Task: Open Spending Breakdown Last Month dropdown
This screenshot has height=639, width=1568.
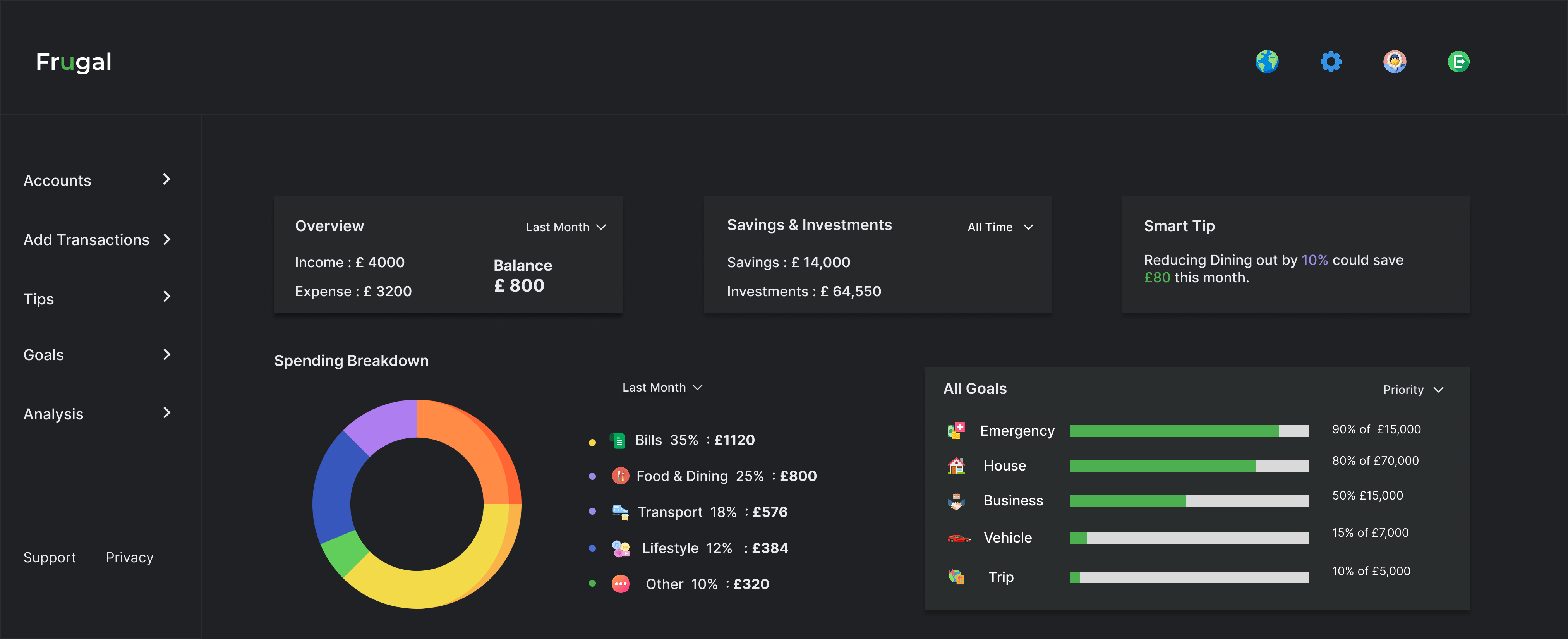Action: pyautogui.click(x=662, y=387)
